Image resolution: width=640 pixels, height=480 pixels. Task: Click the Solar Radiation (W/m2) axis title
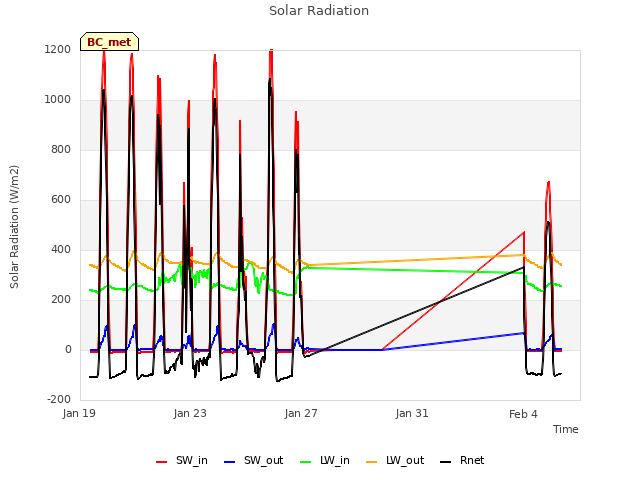pos(14,227)
